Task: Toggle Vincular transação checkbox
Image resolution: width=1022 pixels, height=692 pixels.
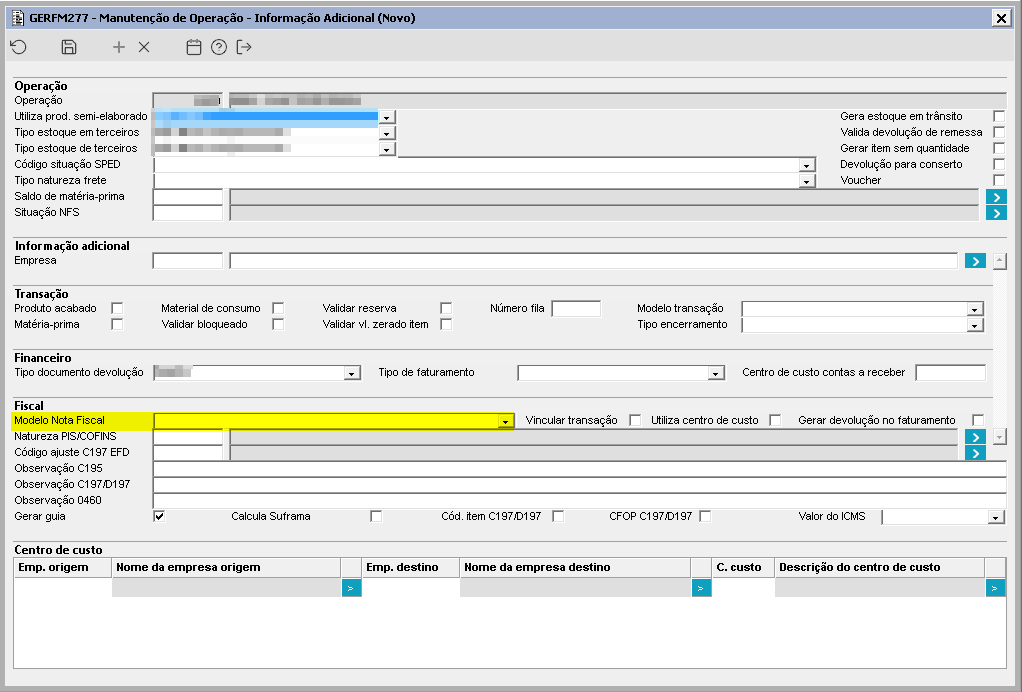Action: click(x=635, y=420)
